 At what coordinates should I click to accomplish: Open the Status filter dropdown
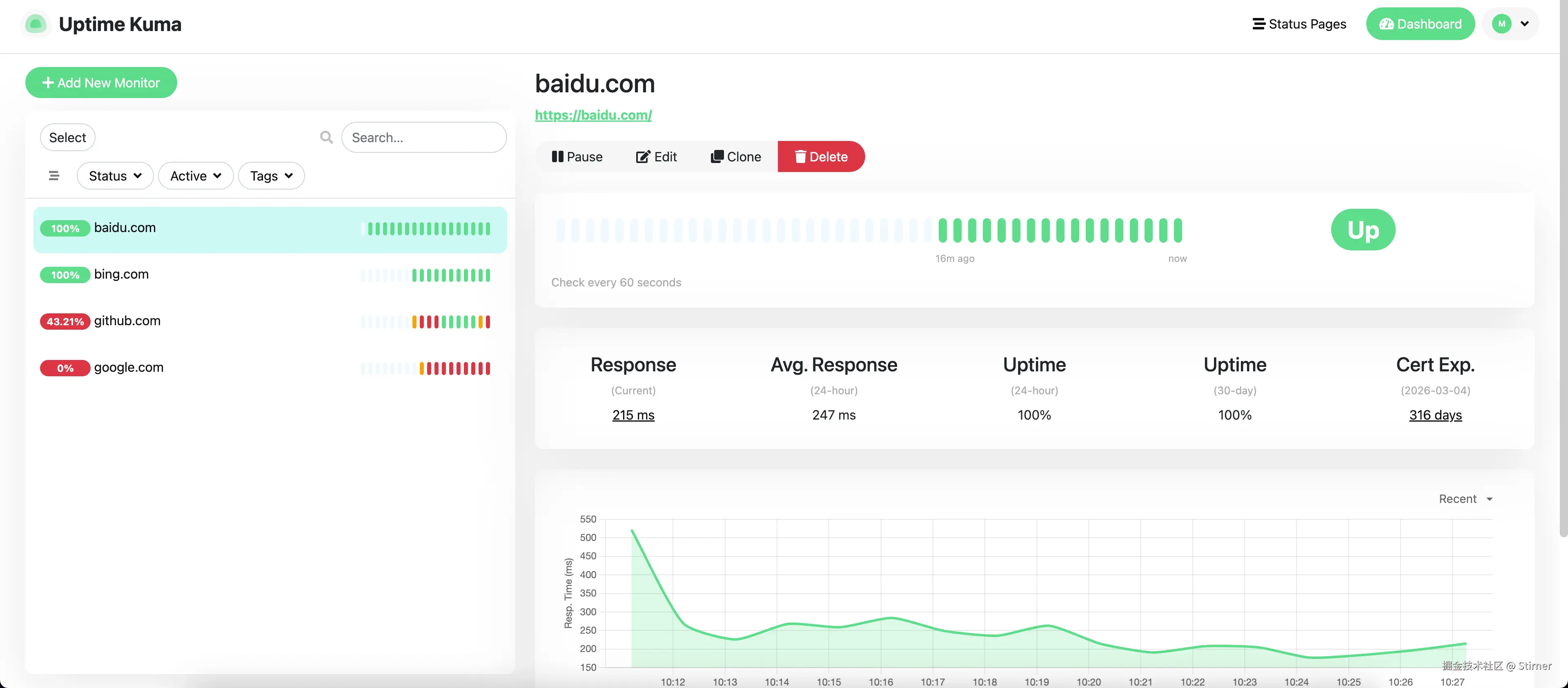coord(115,176)
